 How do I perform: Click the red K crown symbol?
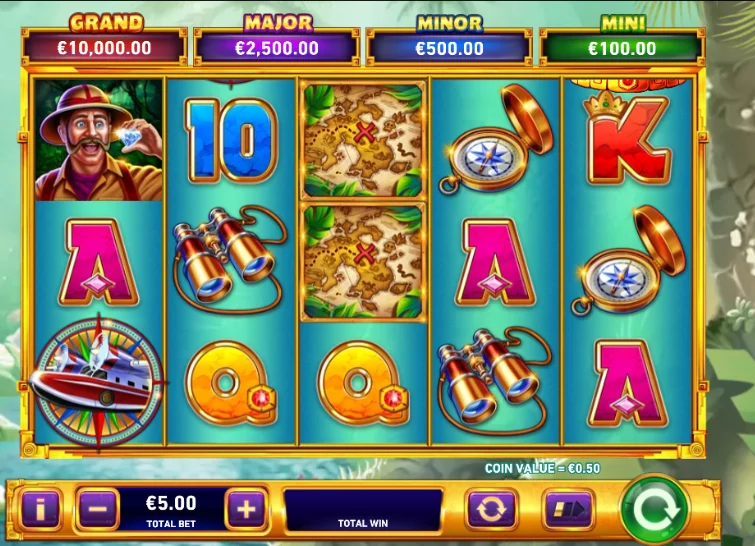(x=627, y=138)
